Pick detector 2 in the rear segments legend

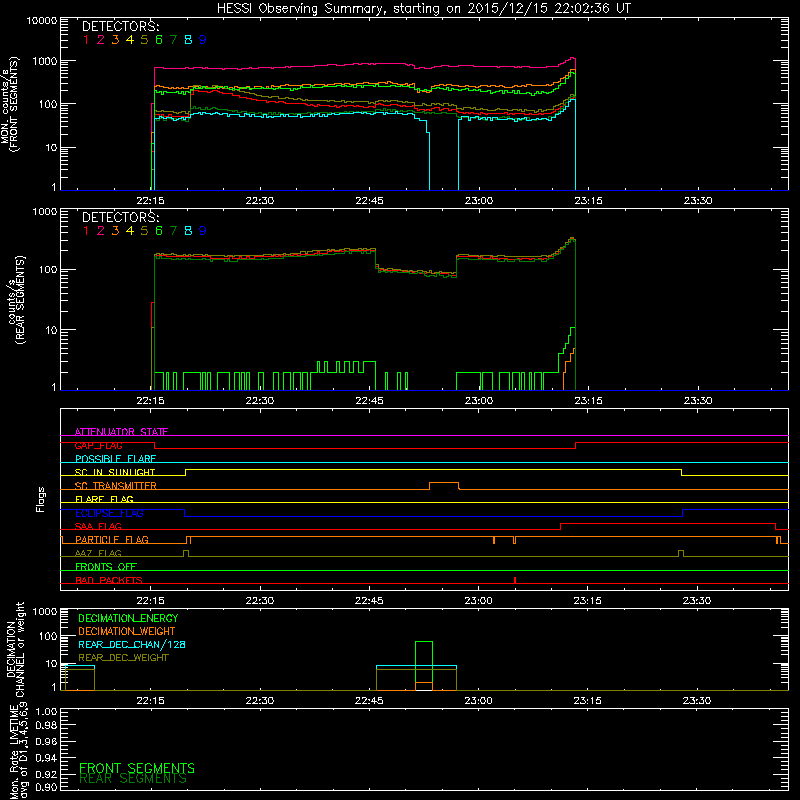(x=101, y=231)
